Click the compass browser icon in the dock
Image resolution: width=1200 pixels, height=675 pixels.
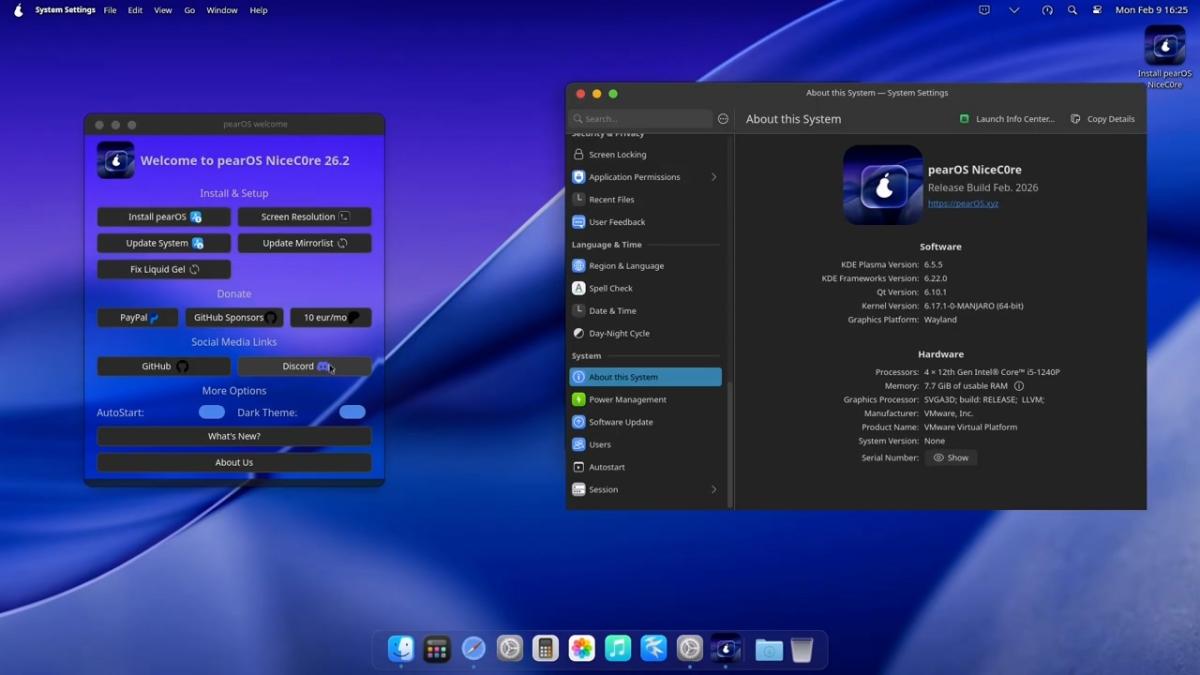473,649
